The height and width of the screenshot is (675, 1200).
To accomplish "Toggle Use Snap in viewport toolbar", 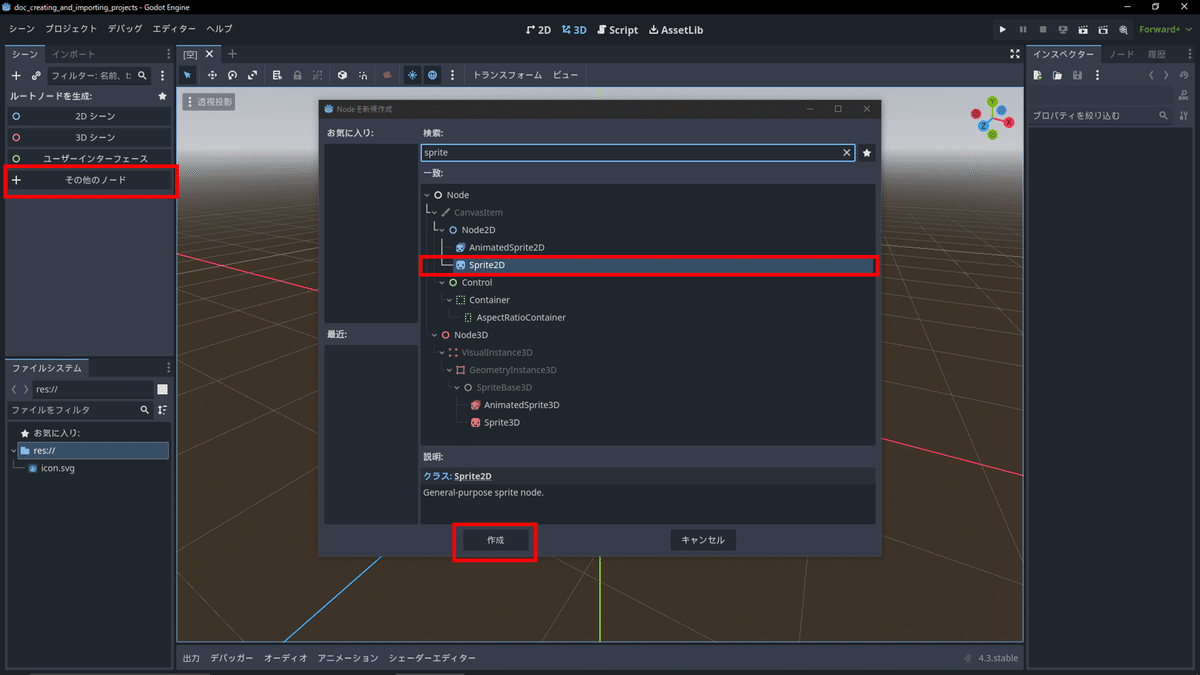I will tap(362, 75).
